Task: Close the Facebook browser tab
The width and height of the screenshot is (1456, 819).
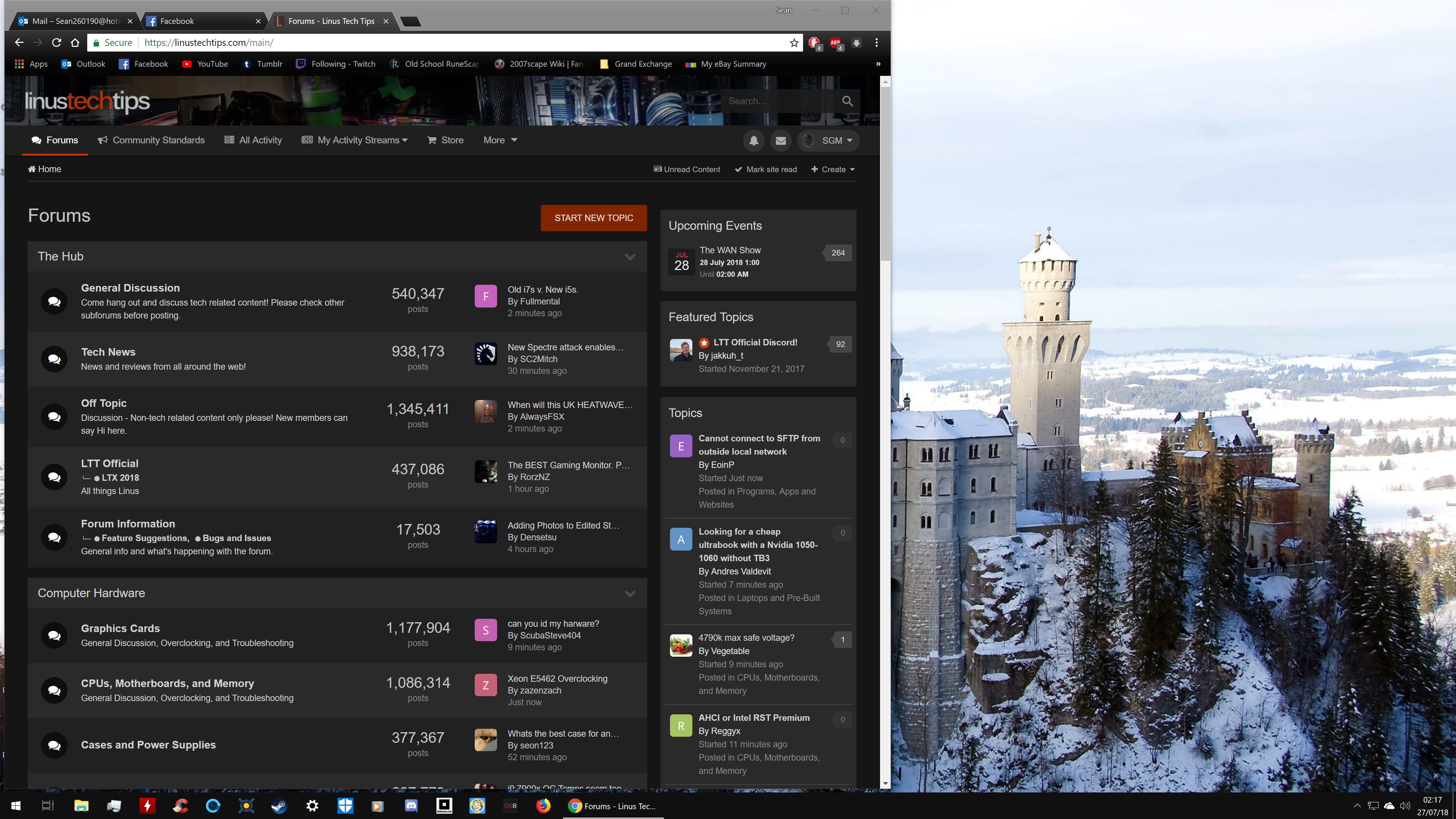Action: pyautogui.click(x=258, y=21)
